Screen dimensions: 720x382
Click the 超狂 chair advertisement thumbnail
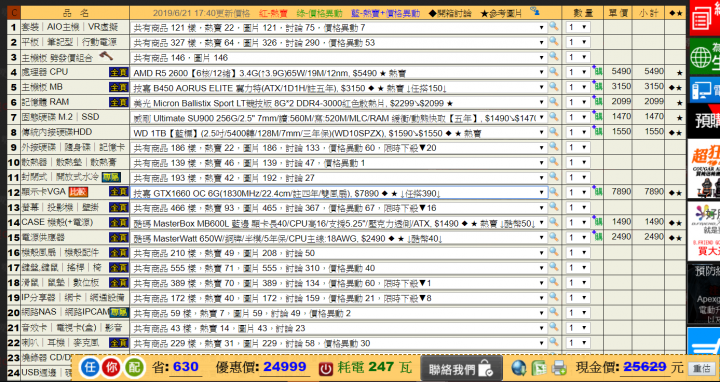tap(703, 168)
